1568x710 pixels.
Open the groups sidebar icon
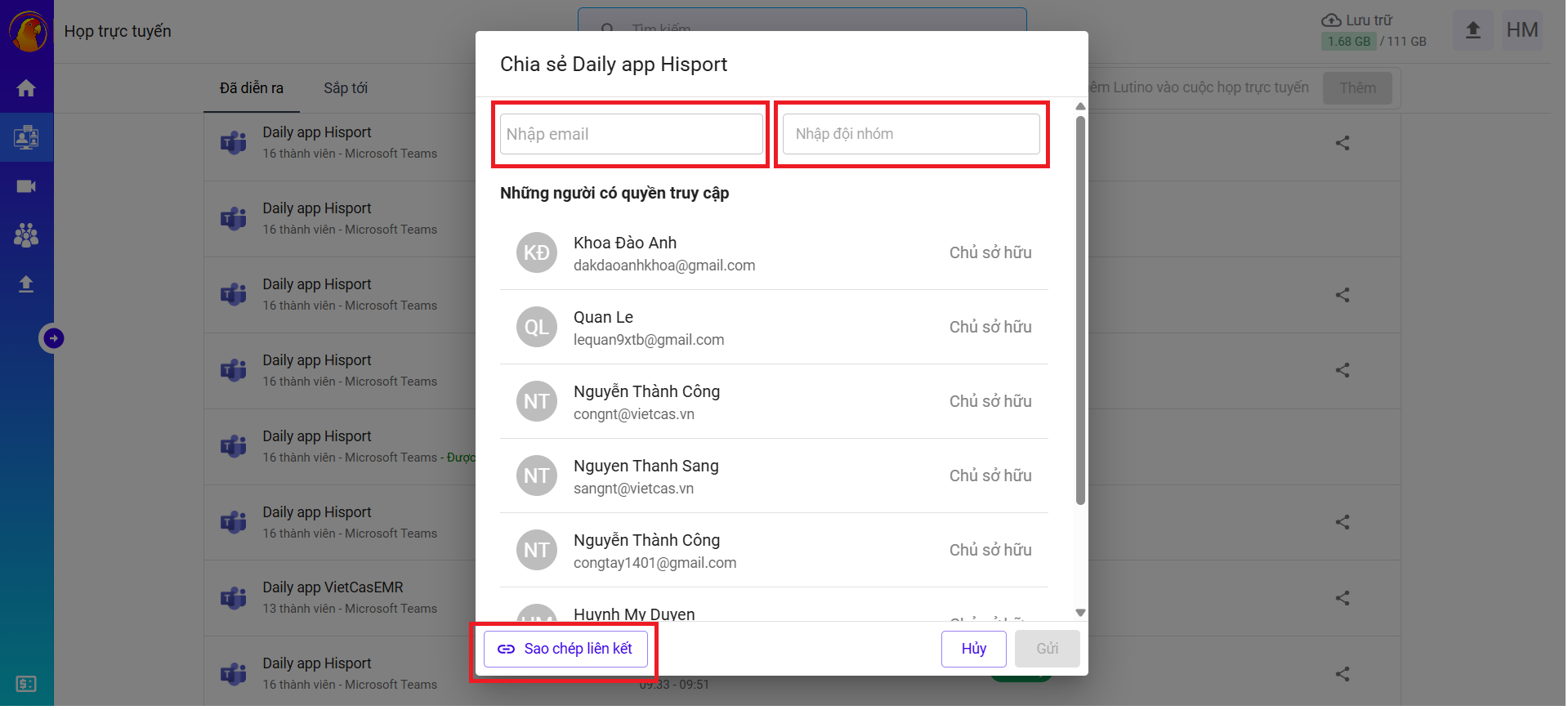(26, 235)
